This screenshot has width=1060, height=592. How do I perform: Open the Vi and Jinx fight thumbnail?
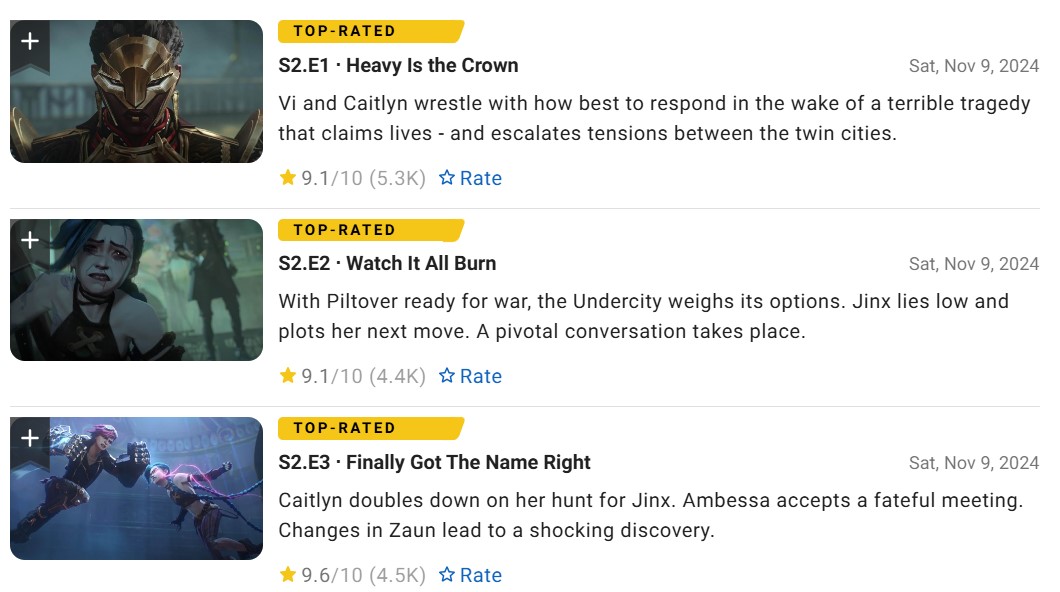tap(137, 488)
